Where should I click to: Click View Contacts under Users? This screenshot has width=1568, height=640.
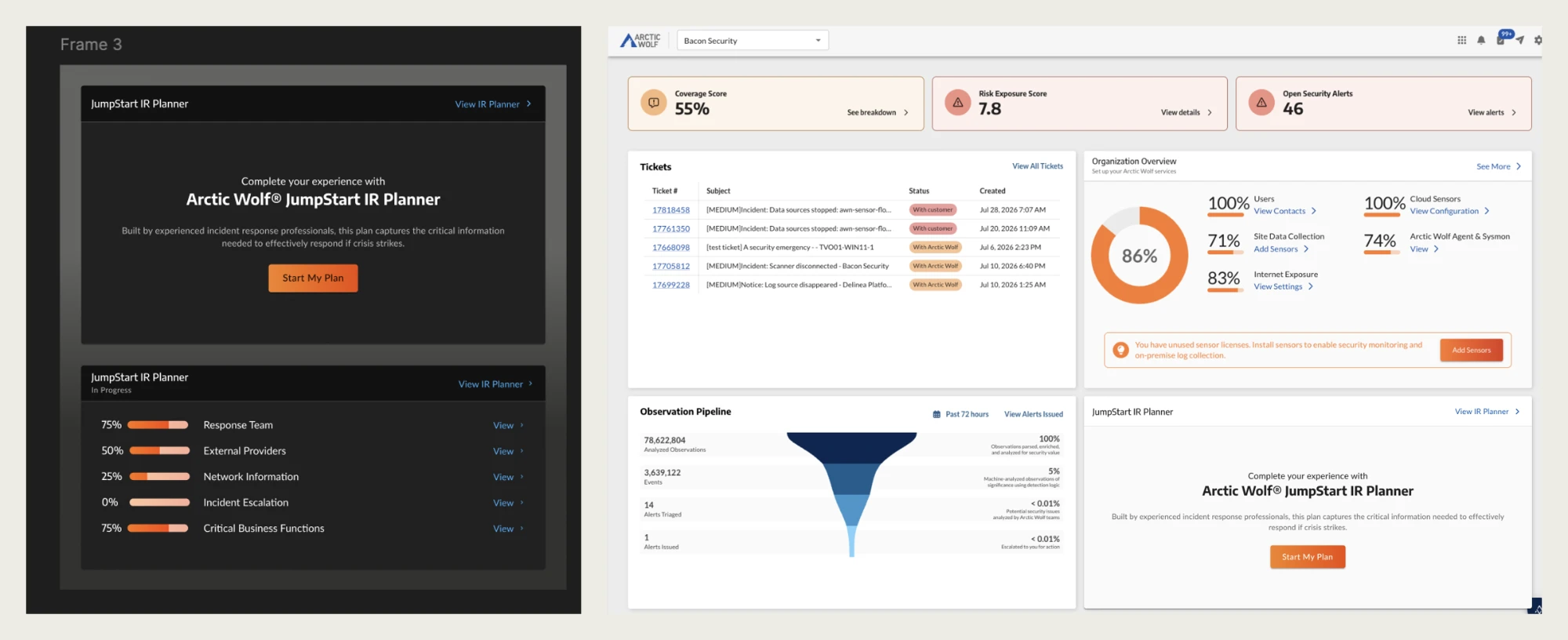[1279, 211]
